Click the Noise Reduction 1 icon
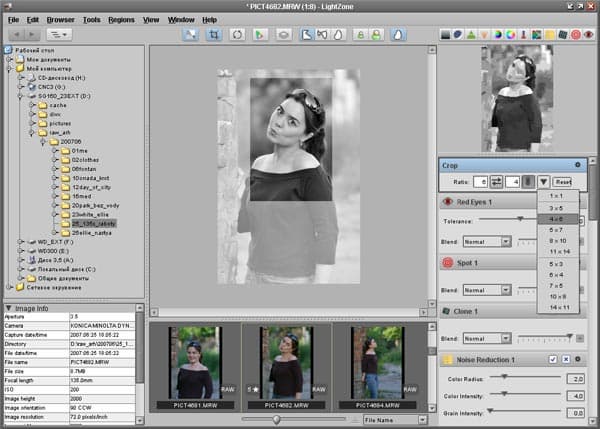 click(448, 359)
